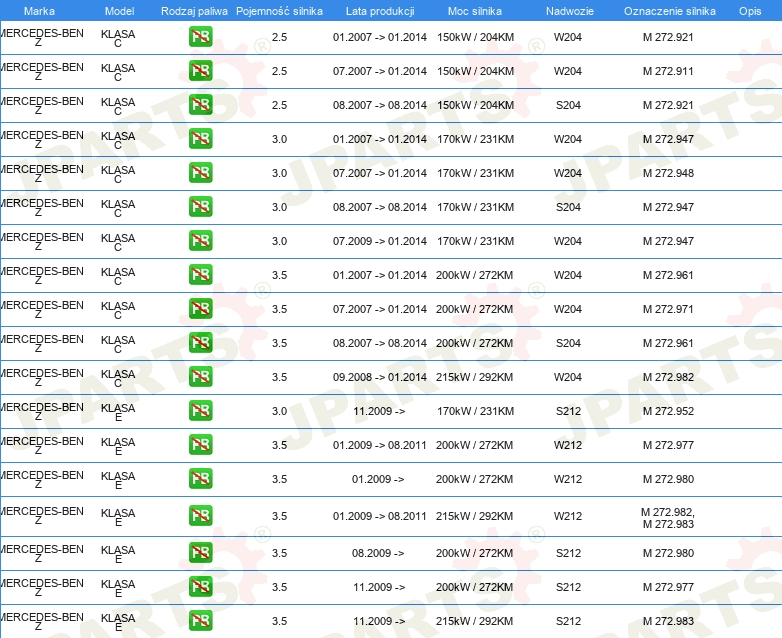
Task: Click the Marka column header
Action: click(x=39, y=11)
